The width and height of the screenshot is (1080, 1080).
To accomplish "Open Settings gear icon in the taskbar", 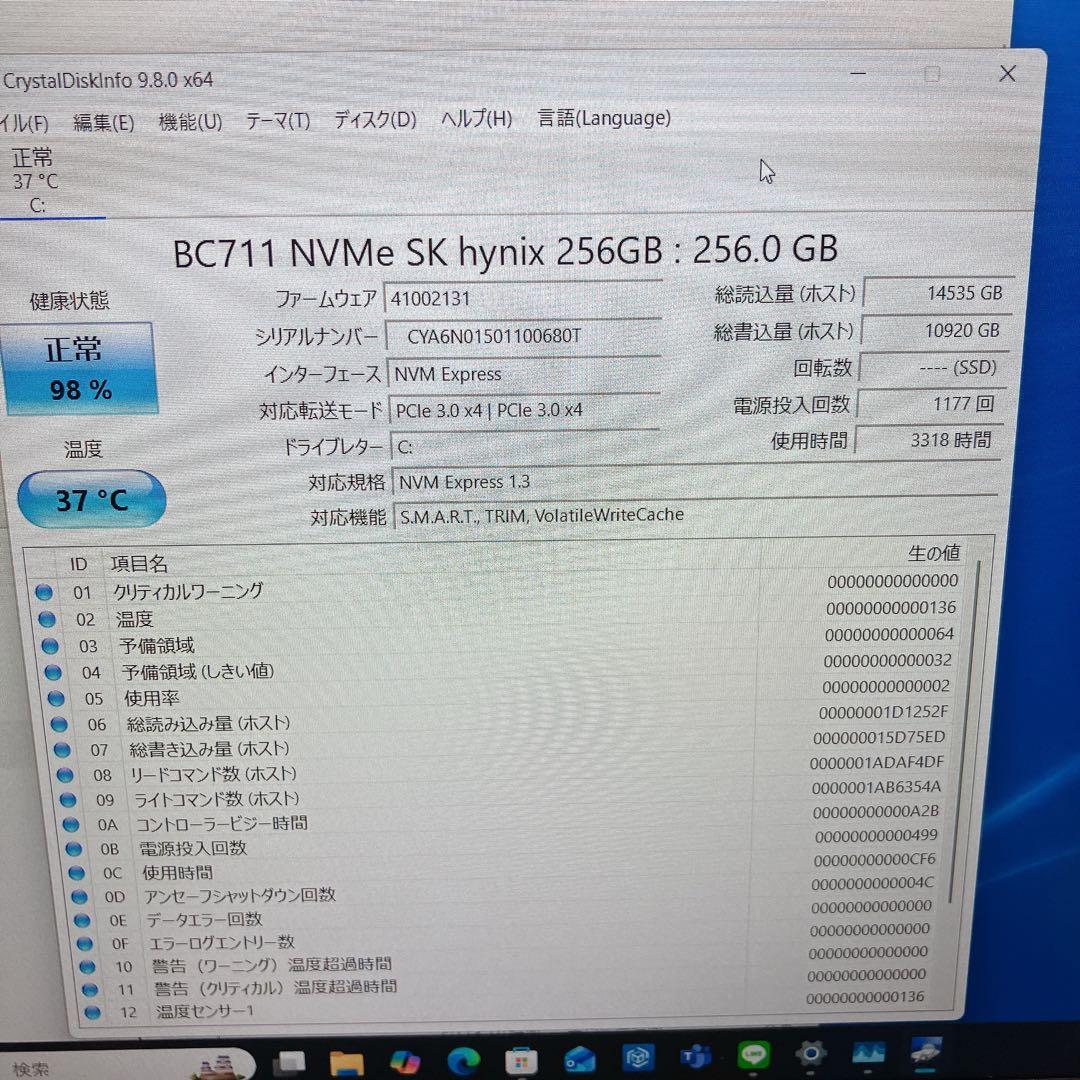I will 811,1055.
